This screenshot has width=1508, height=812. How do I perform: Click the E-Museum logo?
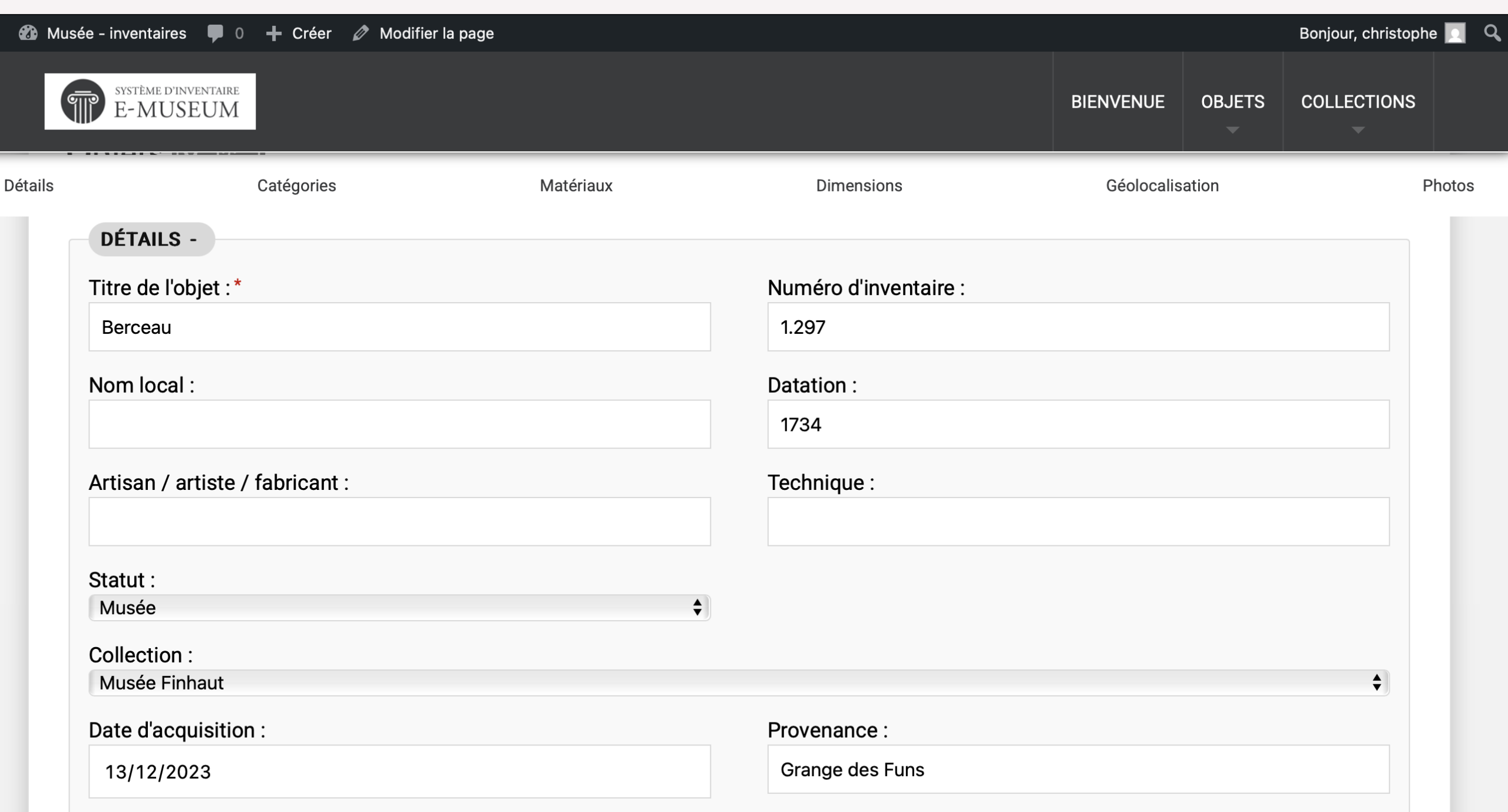(x=150, y=101)
